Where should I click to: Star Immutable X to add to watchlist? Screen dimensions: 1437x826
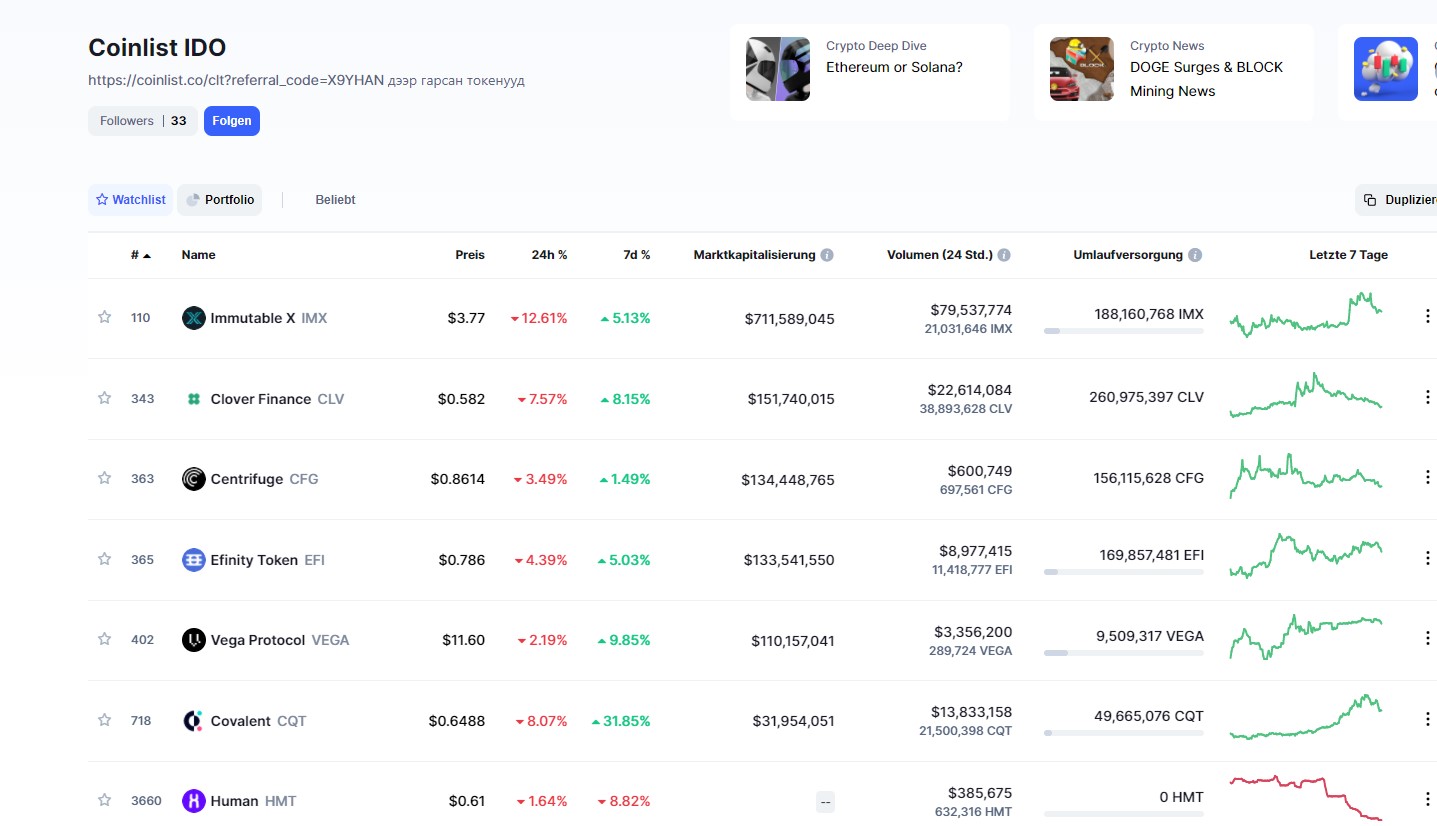(104, 318)
